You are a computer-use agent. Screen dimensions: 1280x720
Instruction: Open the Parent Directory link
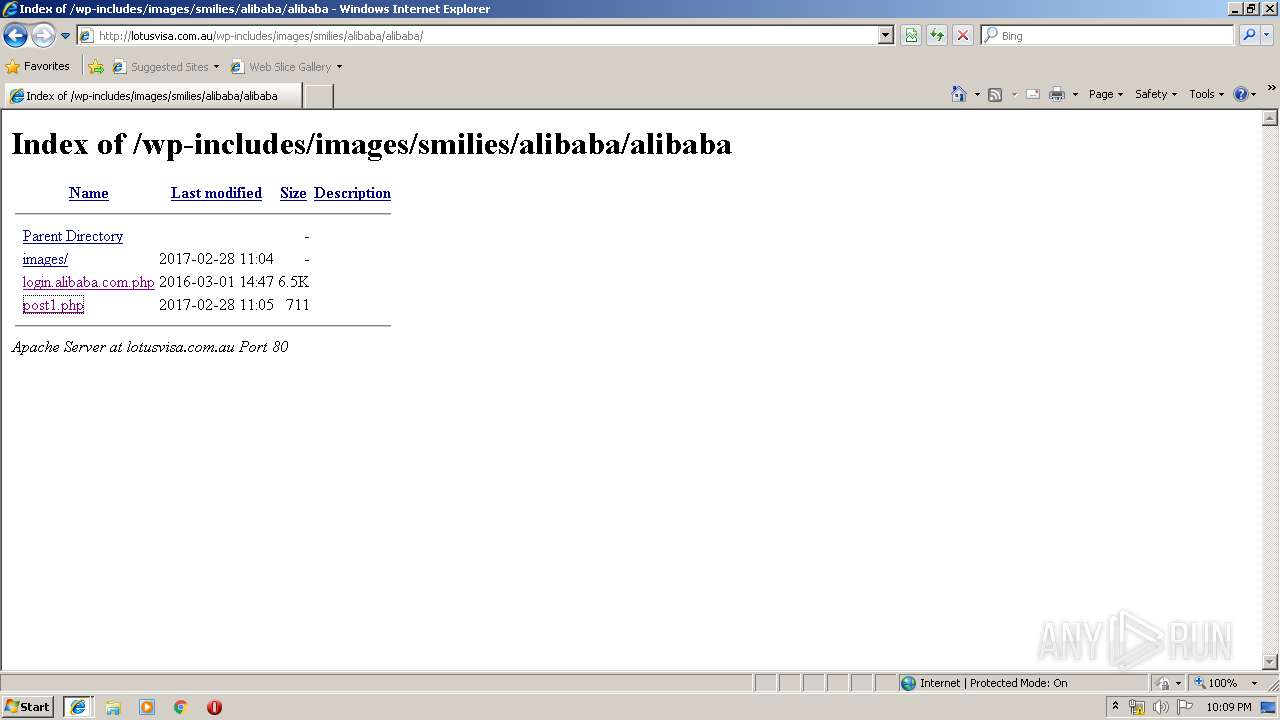tap(73, 236)
